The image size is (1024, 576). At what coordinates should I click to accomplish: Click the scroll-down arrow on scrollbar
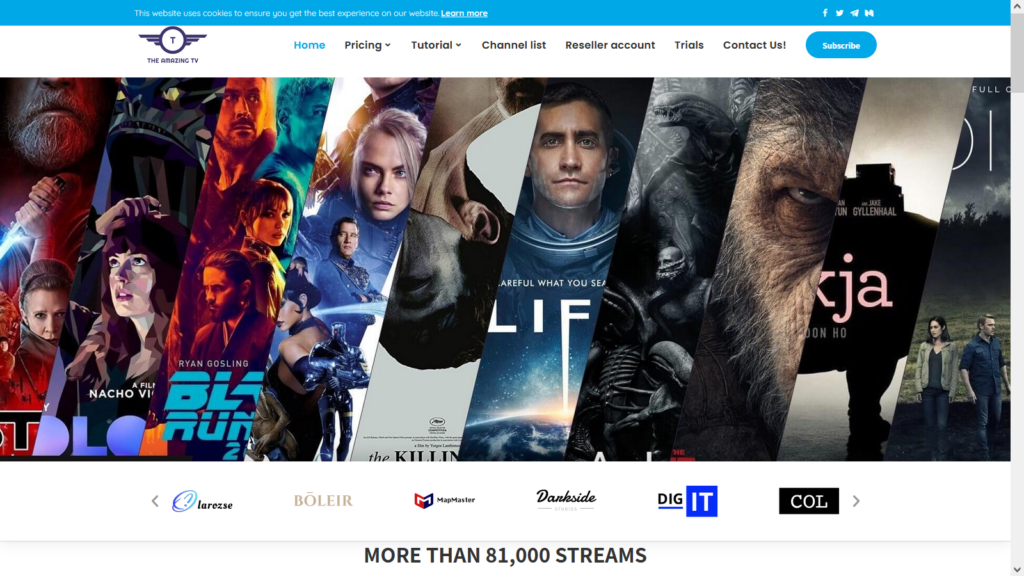pyautogui.click(x=1017, y=570)
